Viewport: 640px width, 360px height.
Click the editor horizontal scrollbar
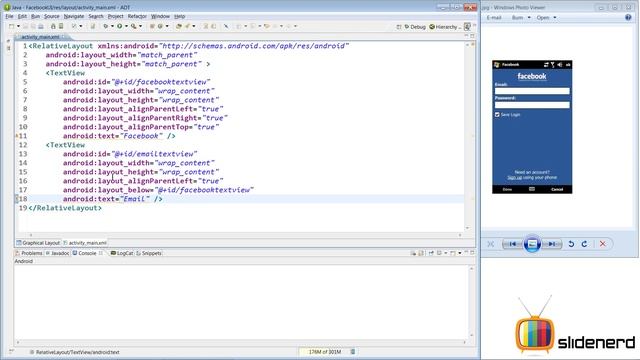pos(245,235)
